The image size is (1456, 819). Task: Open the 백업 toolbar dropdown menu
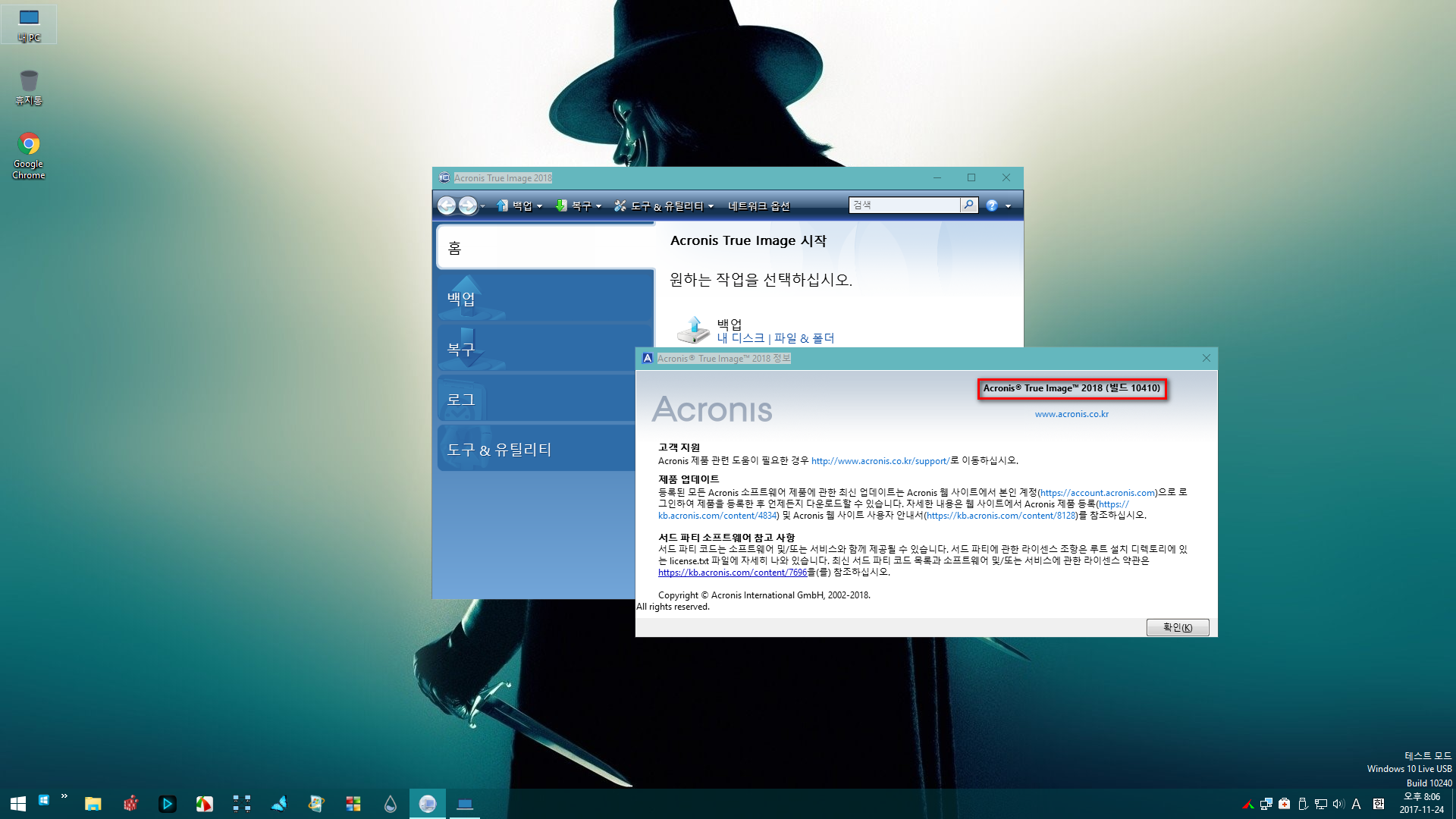click(519, 206)
